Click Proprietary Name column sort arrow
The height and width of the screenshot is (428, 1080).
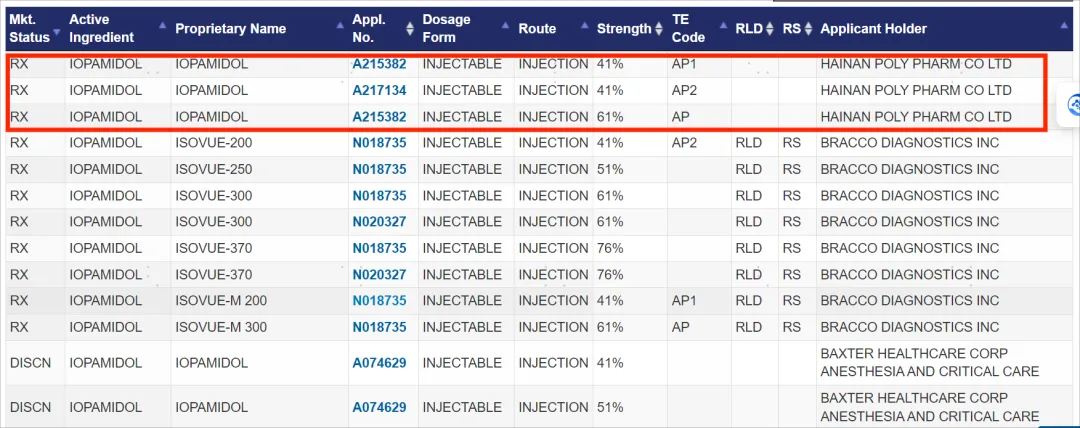click(340, 28)
